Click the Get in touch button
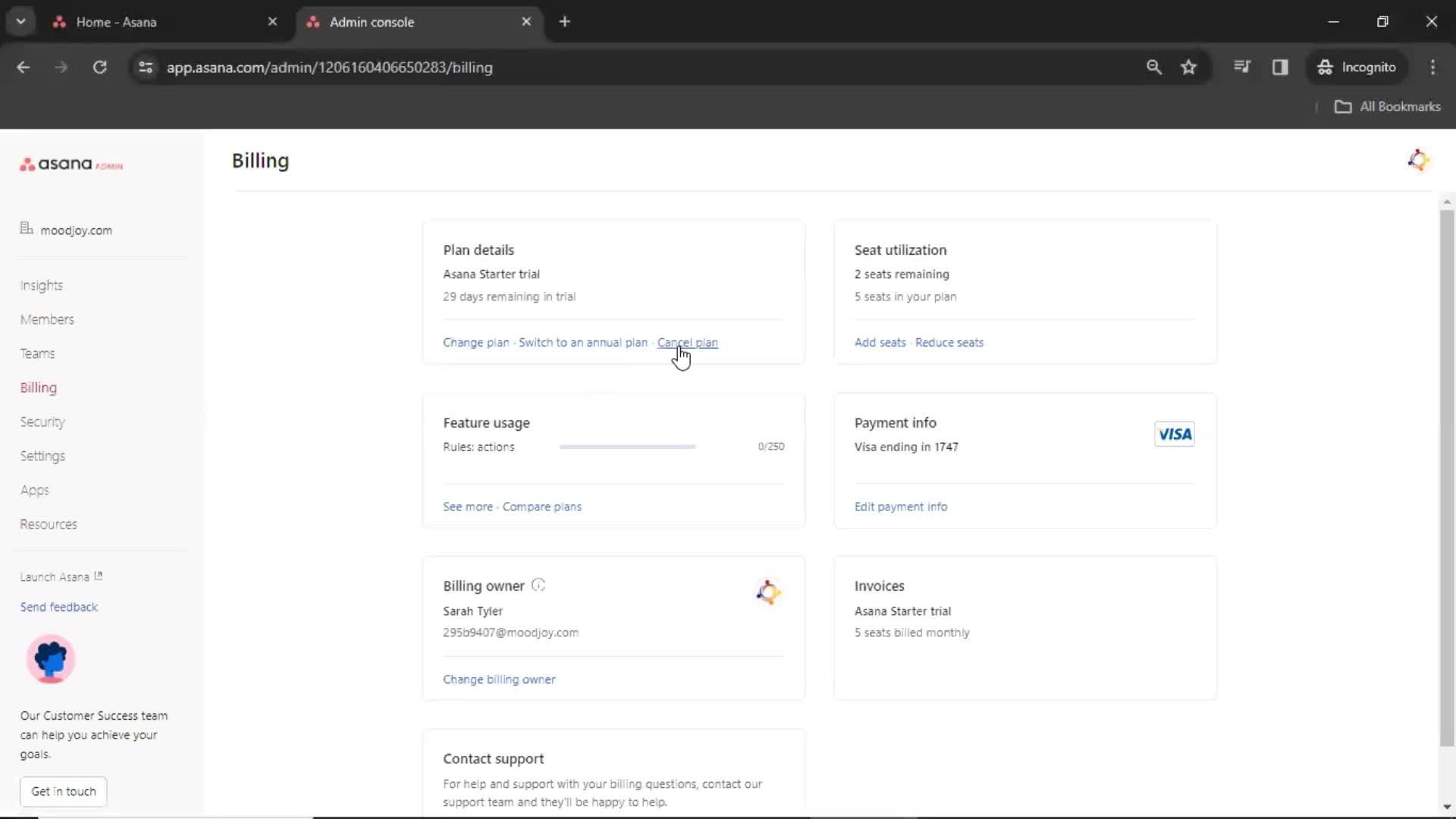Screen dimensions: 1456x819 click(64, 791)
